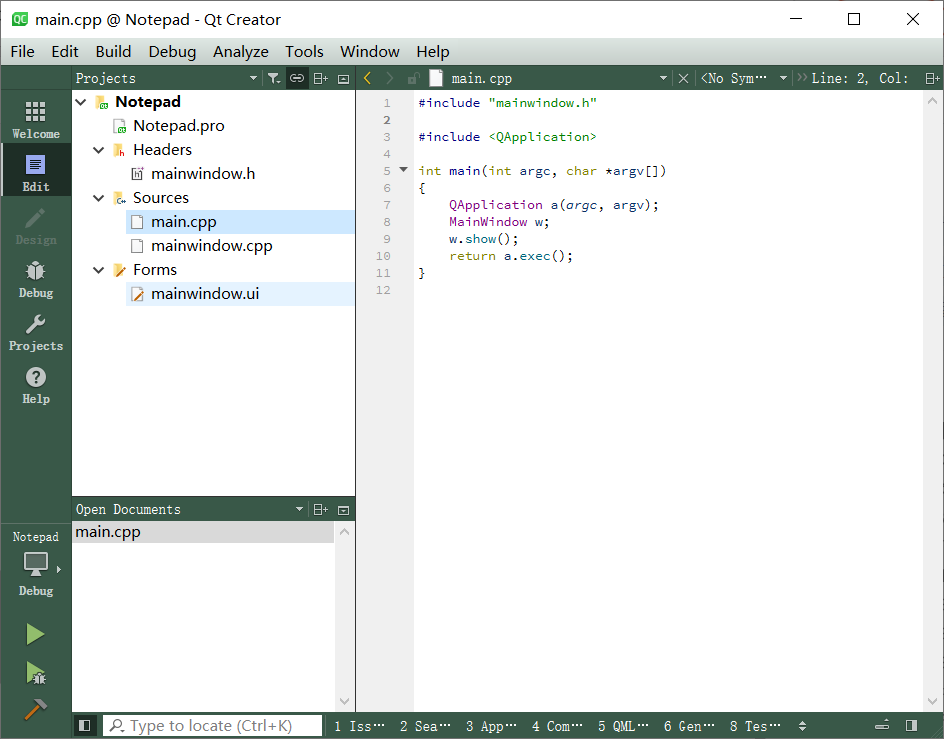
Task: Open the Search Results output pane
Action: (x=424, y=726)
